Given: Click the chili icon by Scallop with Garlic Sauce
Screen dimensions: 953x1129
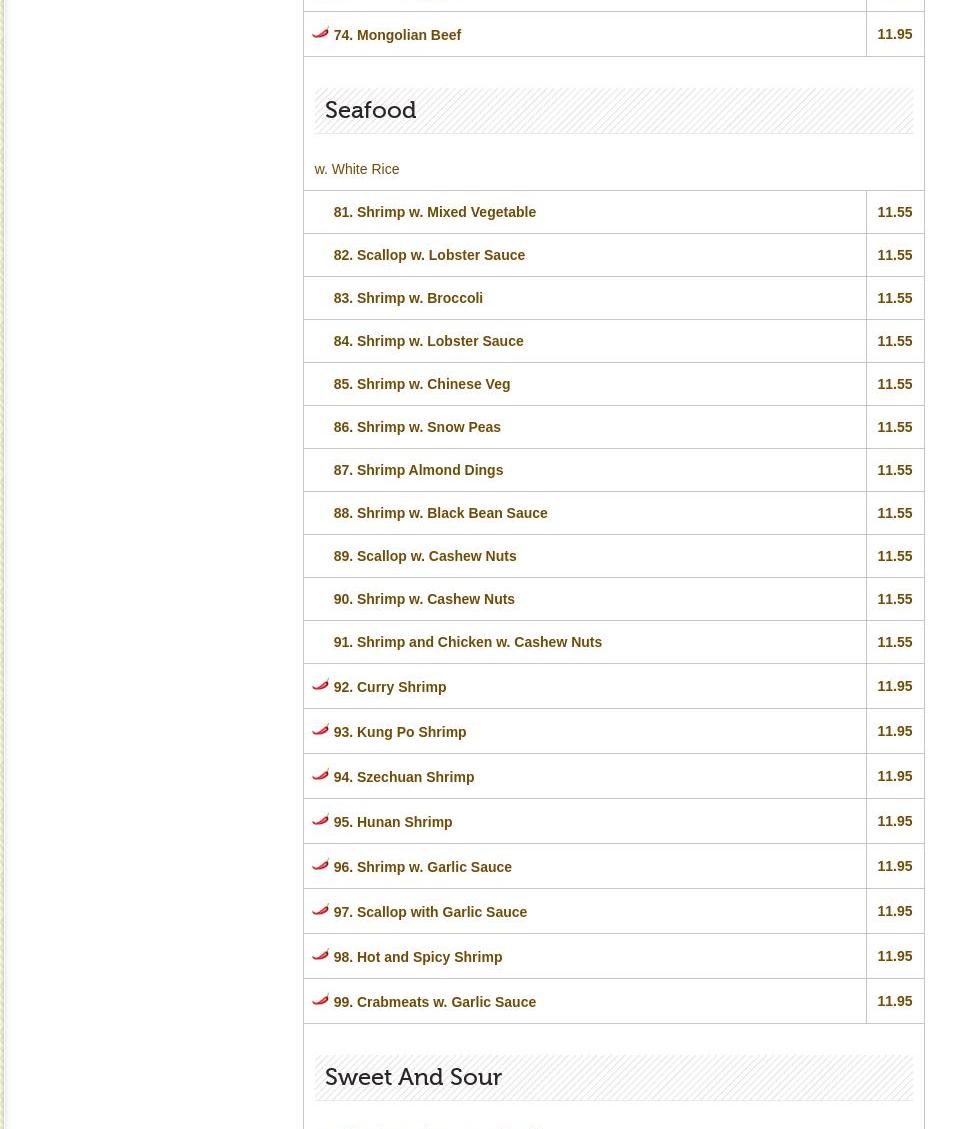Looking at the screenshot, I should (320, 910).
